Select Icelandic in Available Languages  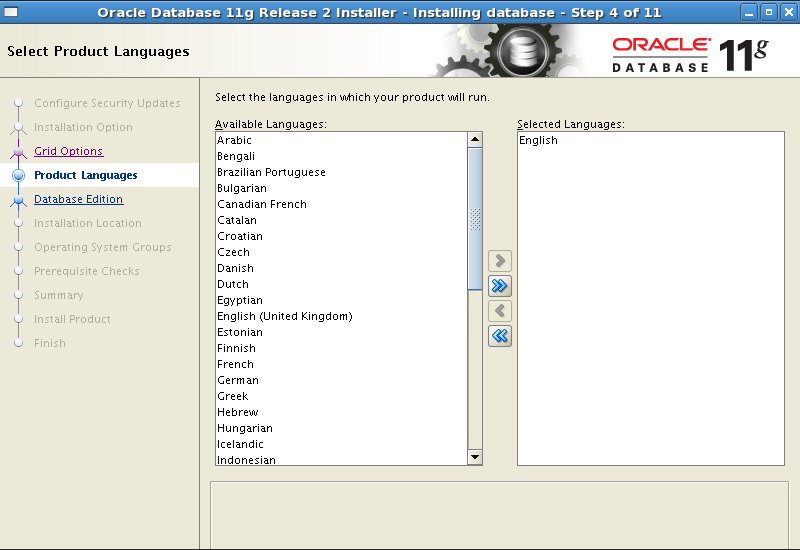(341, 444)
